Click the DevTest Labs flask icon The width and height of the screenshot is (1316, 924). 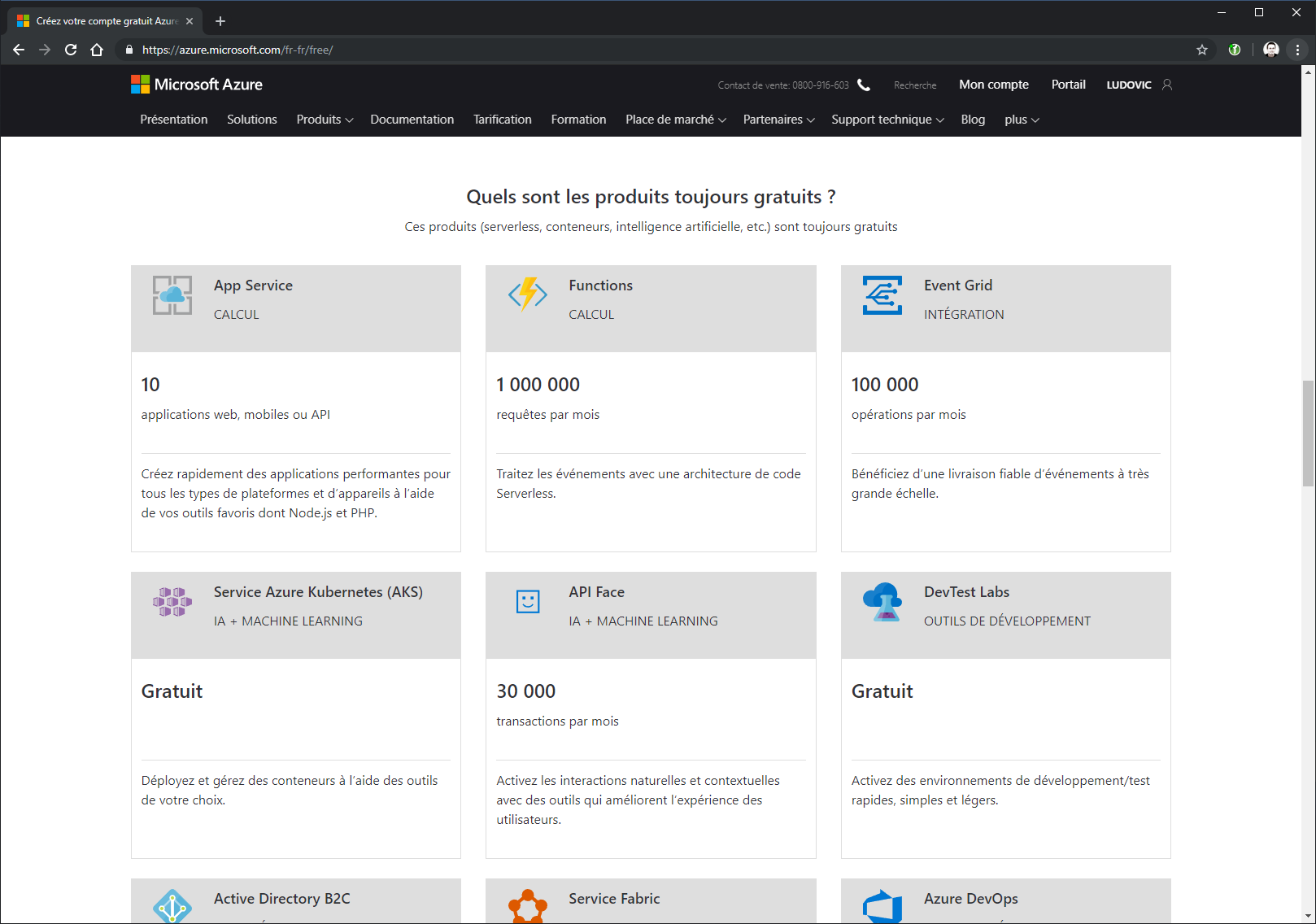click(x=882, y=602)
